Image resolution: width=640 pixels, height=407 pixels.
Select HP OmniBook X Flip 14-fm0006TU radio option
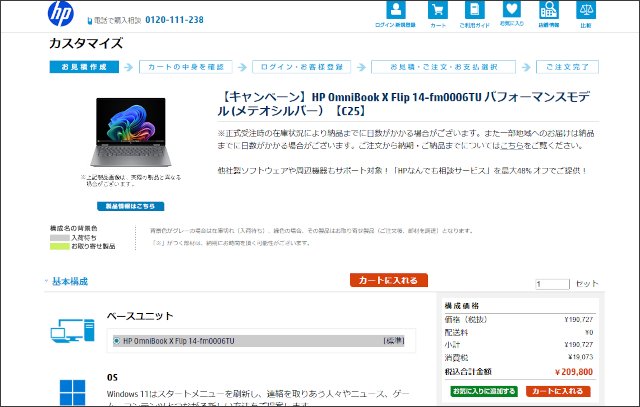click(117, 341)
